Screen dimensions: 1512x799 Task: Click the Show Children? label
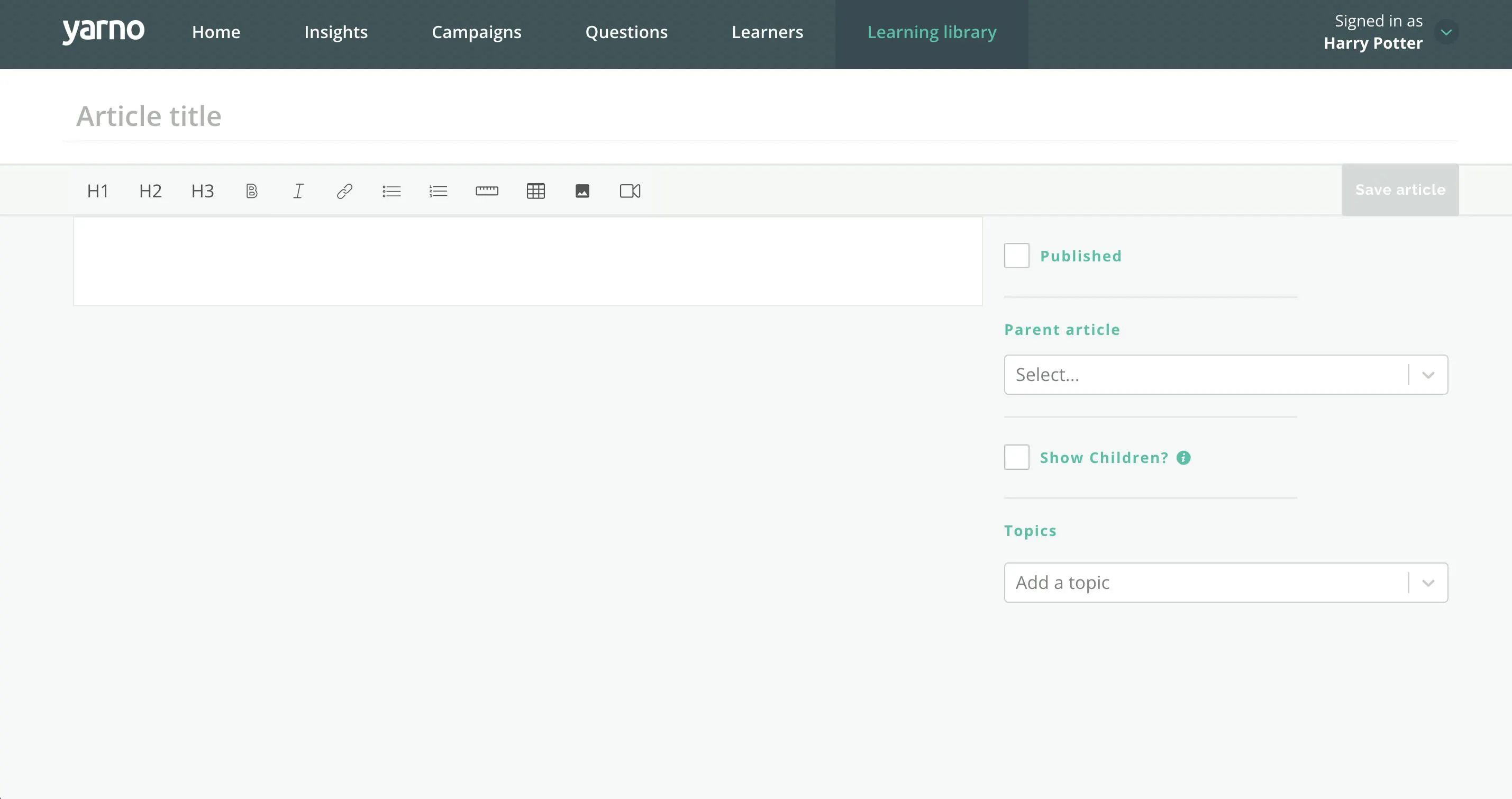[x=1104, y=457]
